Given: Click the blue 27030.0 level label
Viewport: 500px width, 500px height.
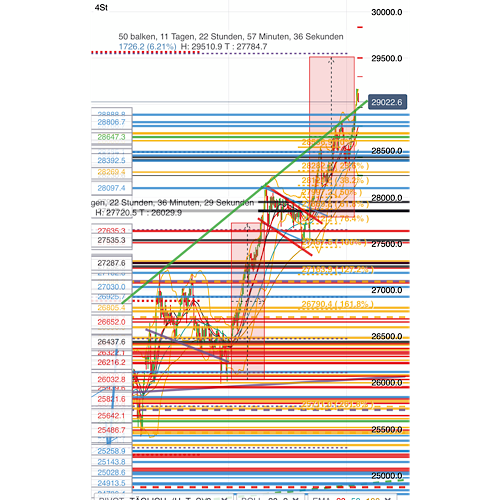Looking at the screenshot, I should pyautogui.click(x=111, y=287).
